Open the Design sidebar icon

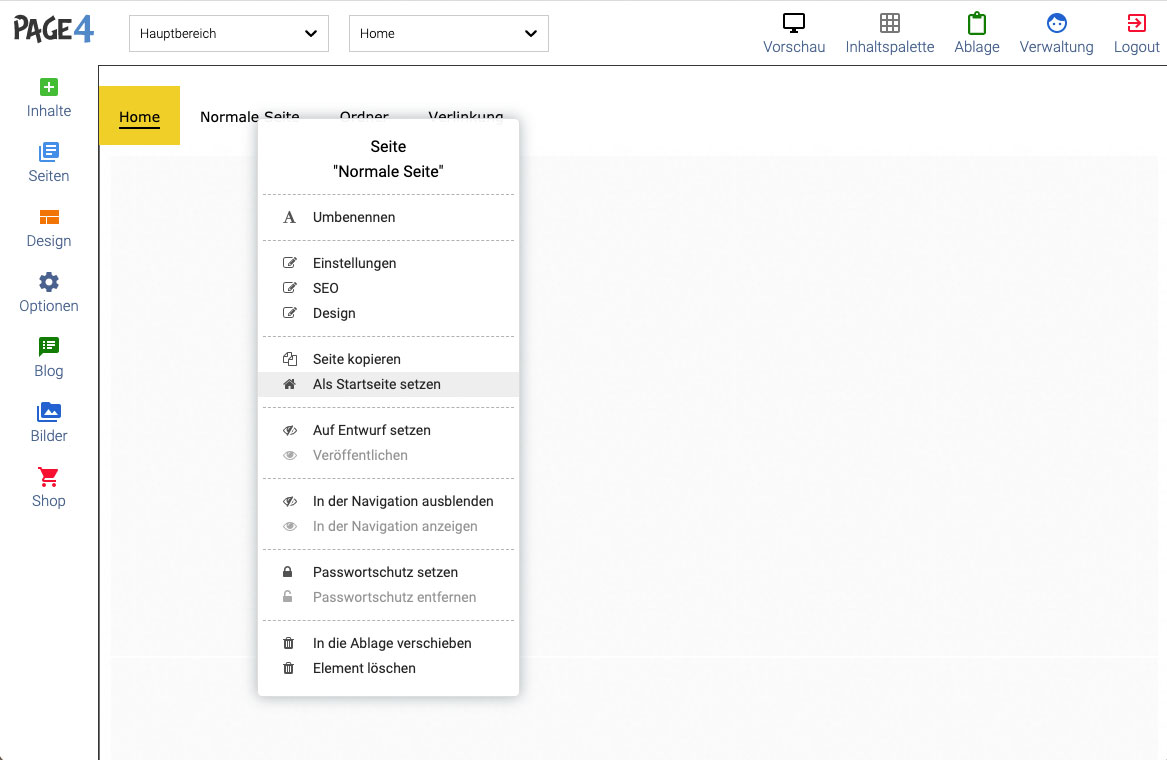coord(48,217)
